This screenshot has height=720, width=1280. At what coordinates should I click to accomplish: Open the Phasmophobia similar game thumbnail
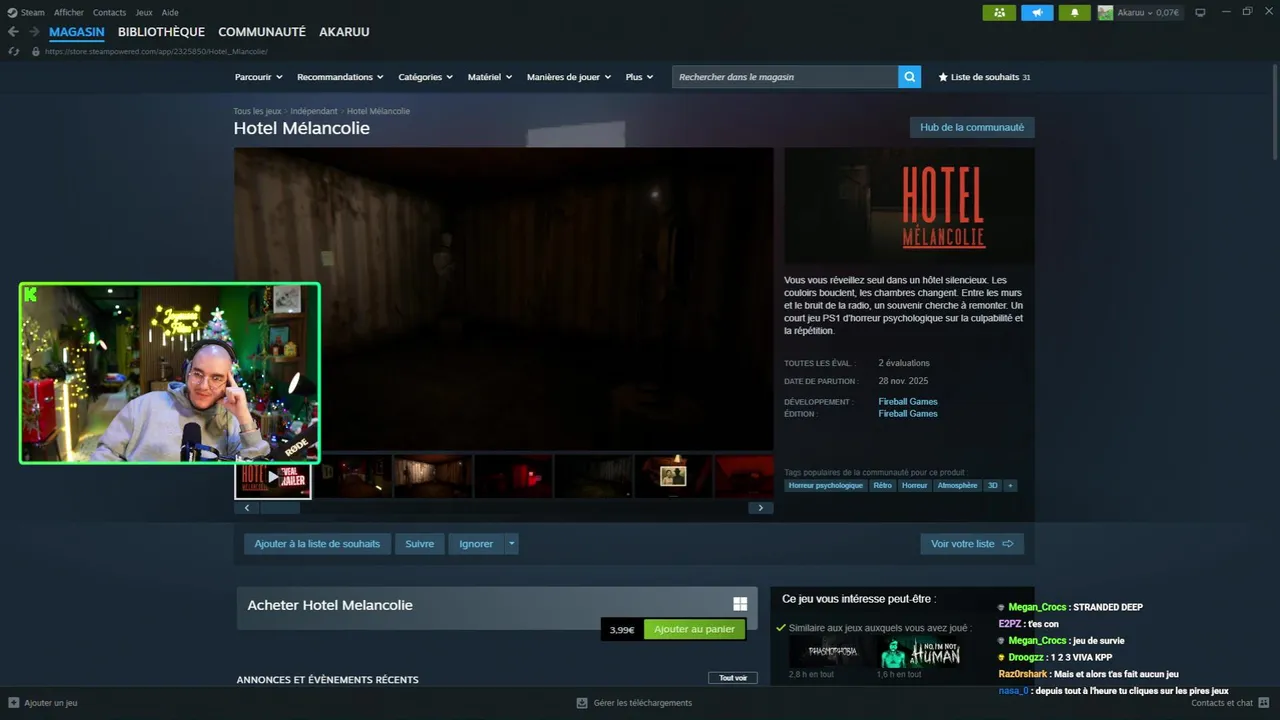coord(832,651)
